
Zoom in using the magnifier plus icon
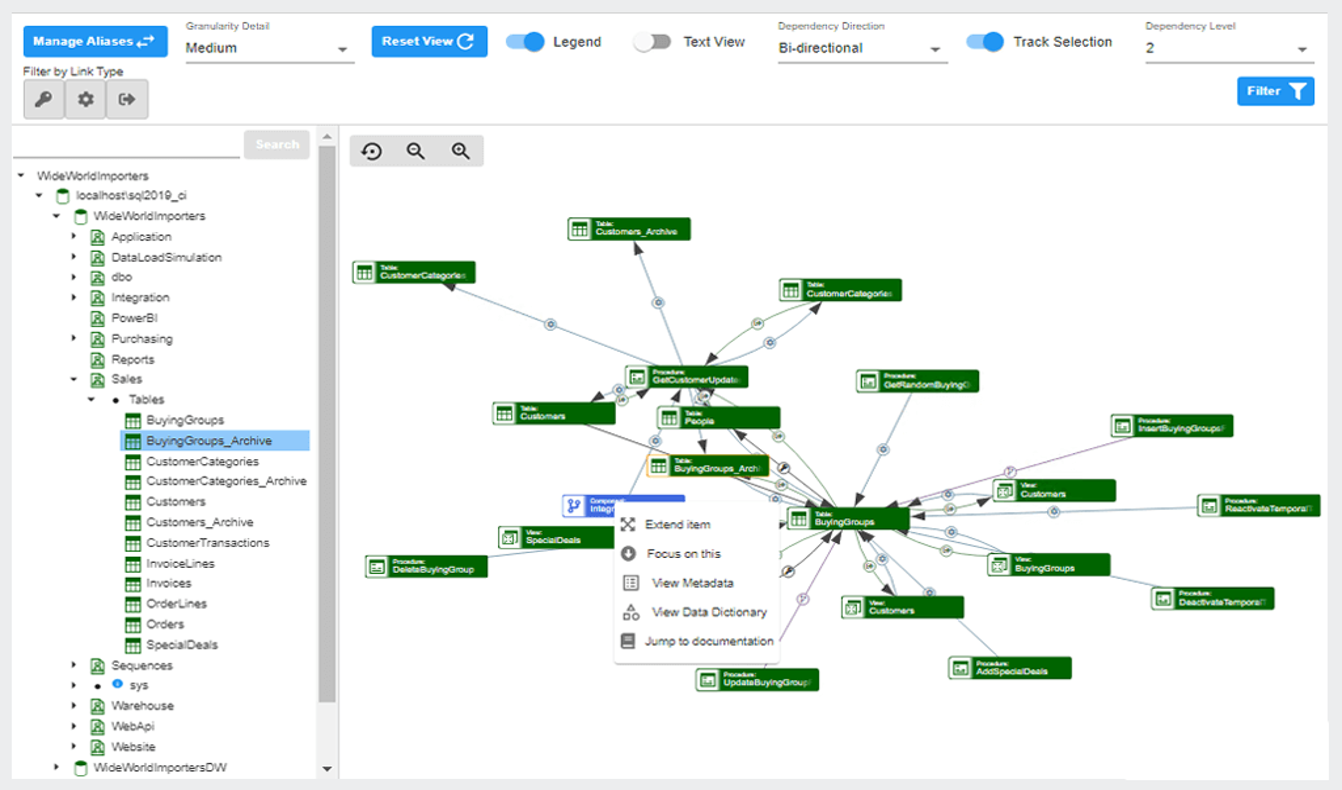(x=460, y=151)
